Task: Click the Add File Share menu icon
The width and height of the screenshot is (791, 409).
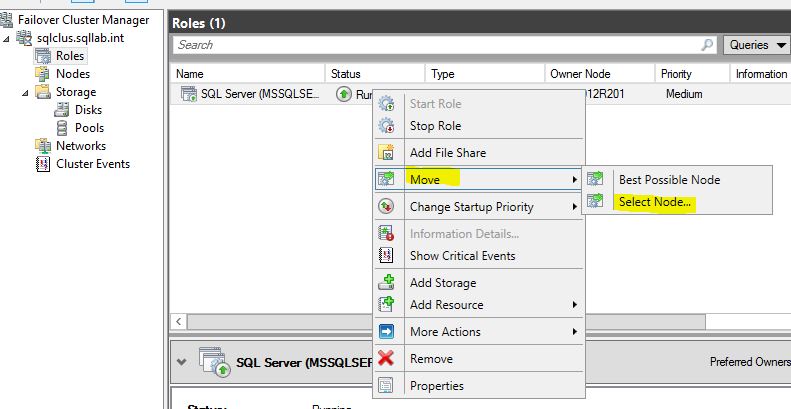Action: [x=386, y=152]
